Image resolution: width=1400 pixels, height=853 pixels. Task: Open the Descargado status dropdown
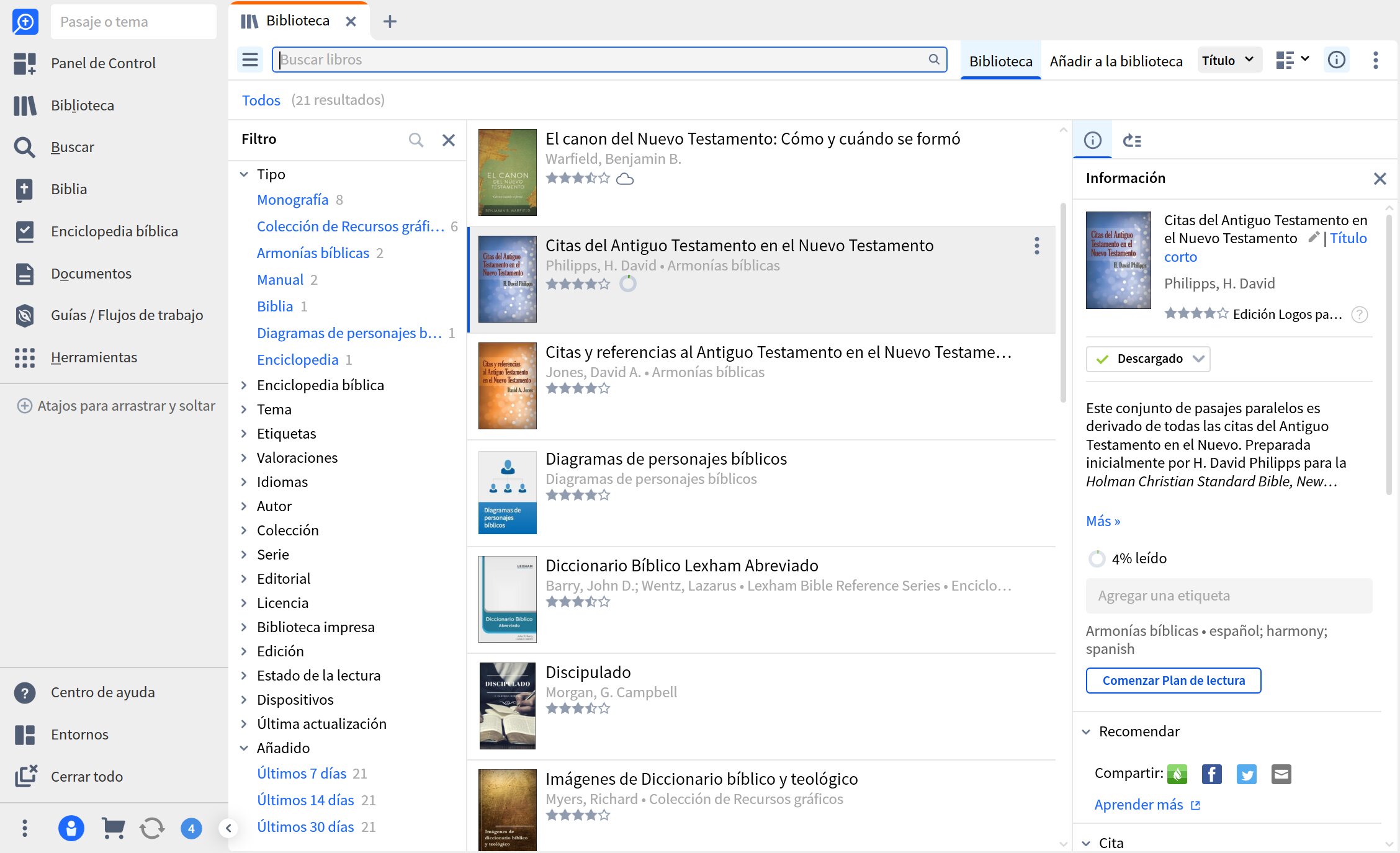click(1148, 359)
